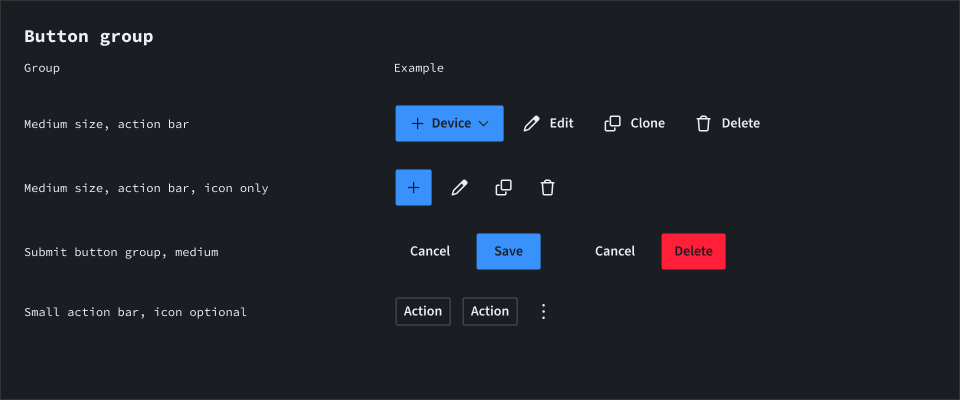The image size is (960, 400).
Task: Click the icon-only clone button
Action: coord(504,188)
